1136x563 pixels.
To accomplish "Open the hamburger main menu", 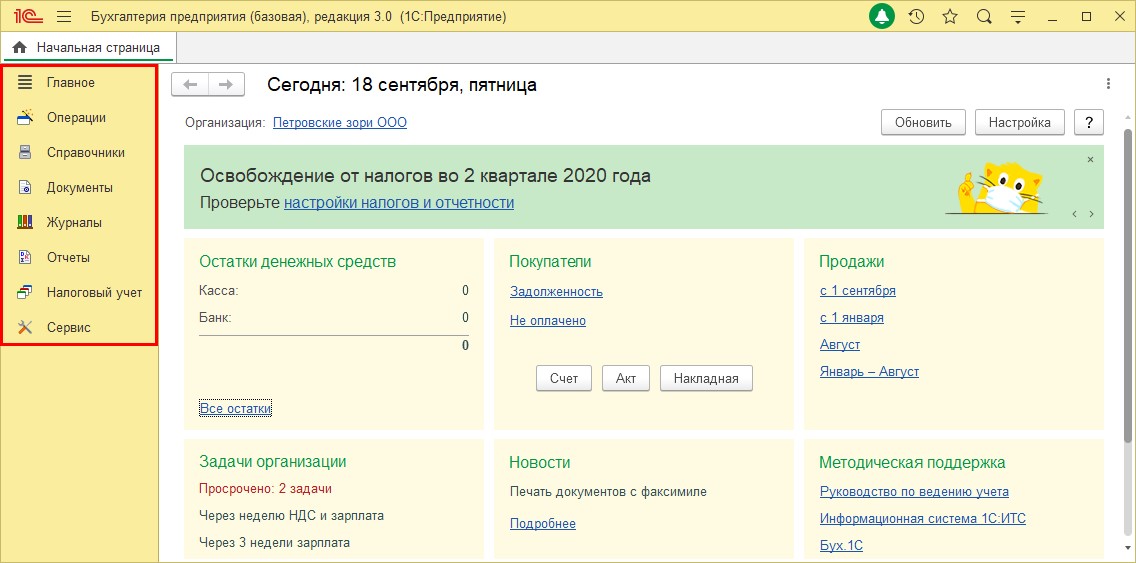I will pos(63,17).
